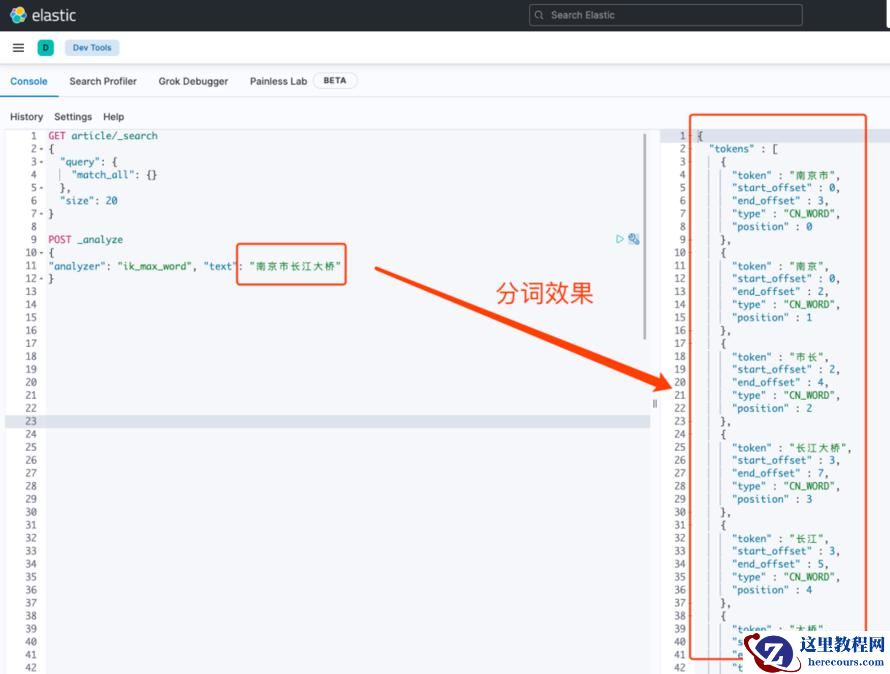Open the Grok Debugger tab

193,81
